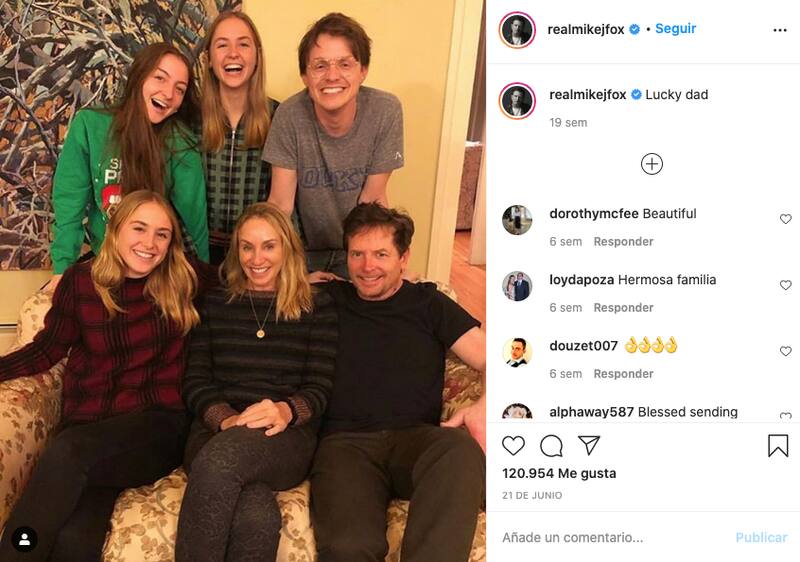Load more comments with plus circle
This screenshot has width=800, height=562.
click(652, 164)
